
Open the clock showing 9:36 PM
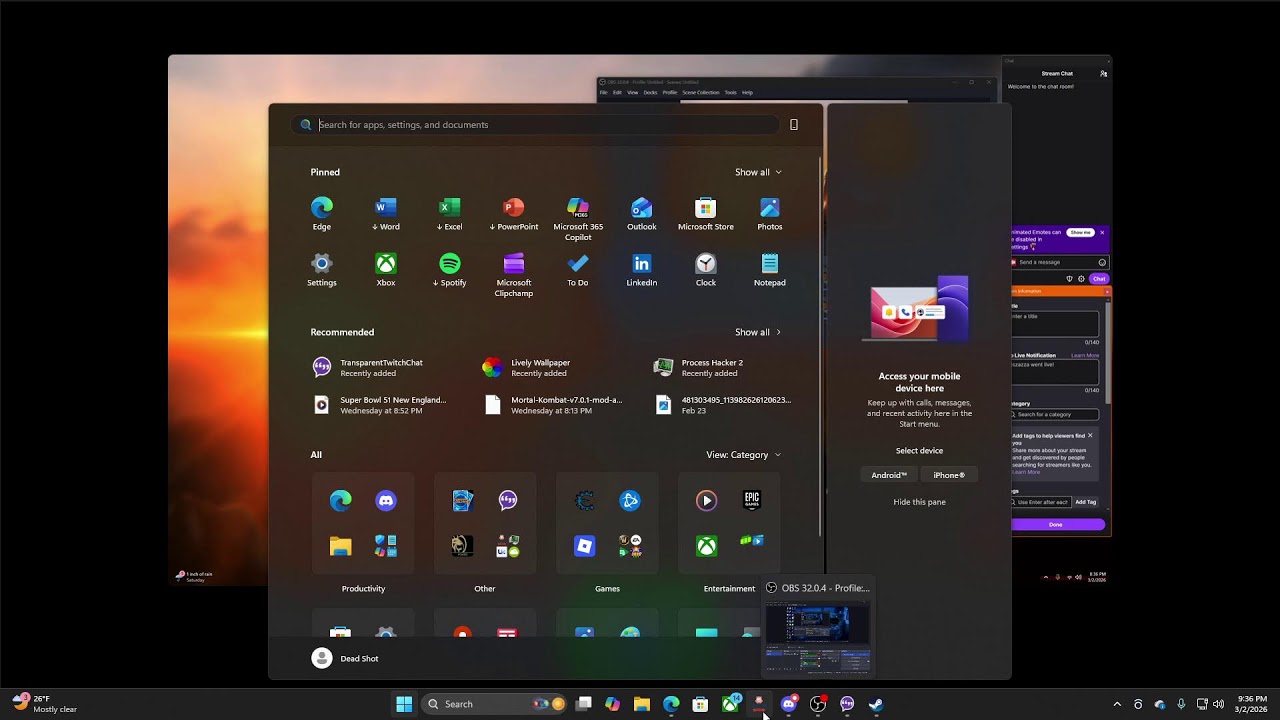tap(1252, 704)
